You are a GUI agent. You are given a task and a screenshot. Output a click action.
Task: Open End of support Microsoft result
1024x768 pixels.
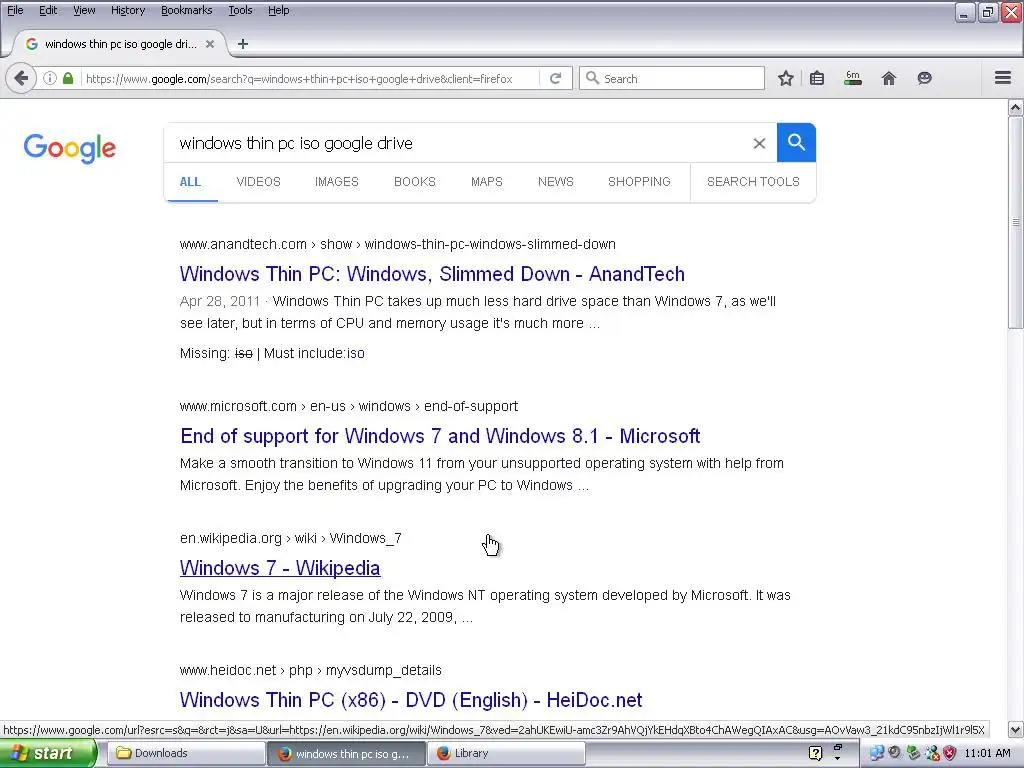click(x=440, y=436)
